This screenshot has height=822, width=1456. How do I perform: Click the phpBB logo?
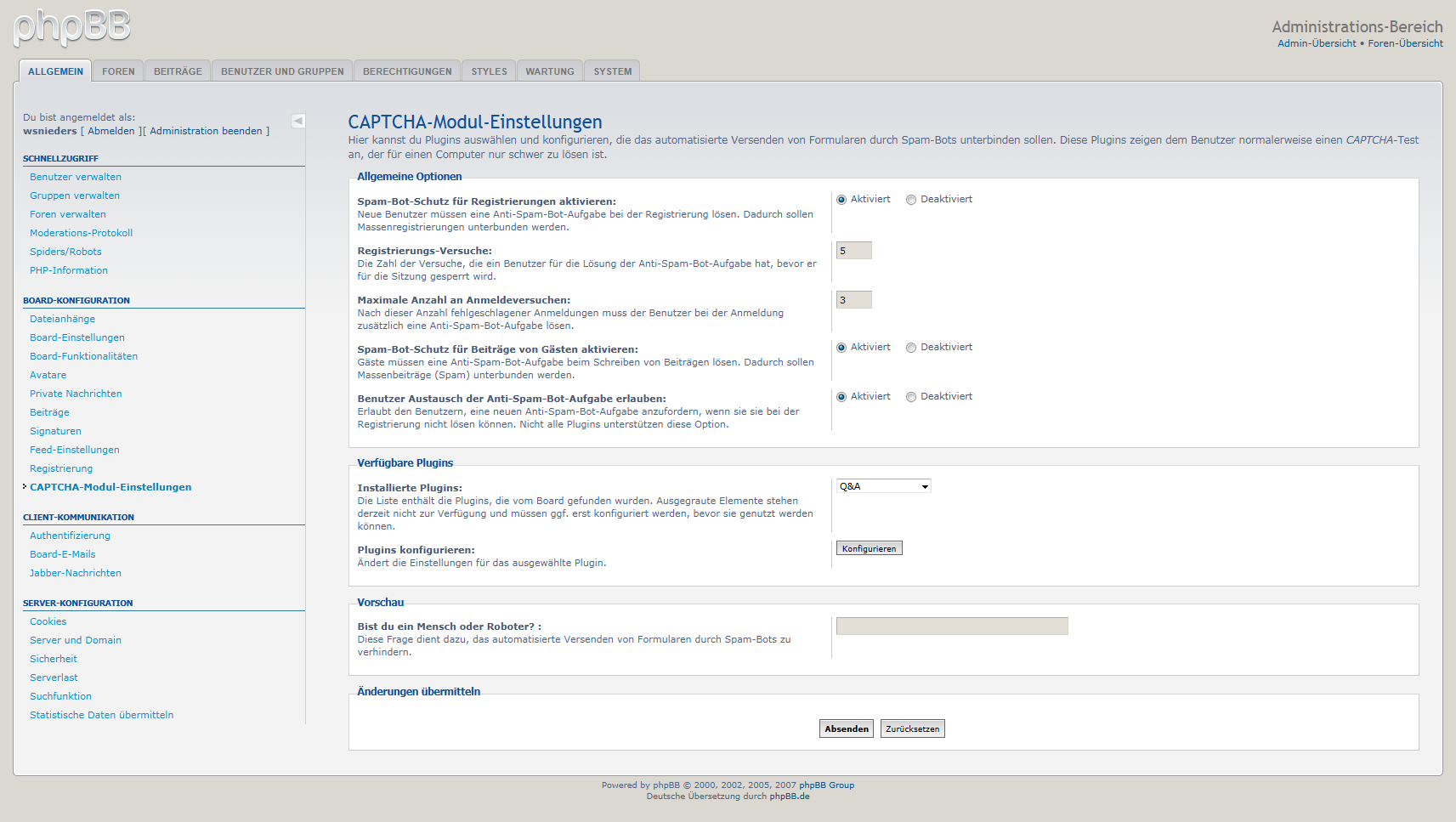[72, 27]
